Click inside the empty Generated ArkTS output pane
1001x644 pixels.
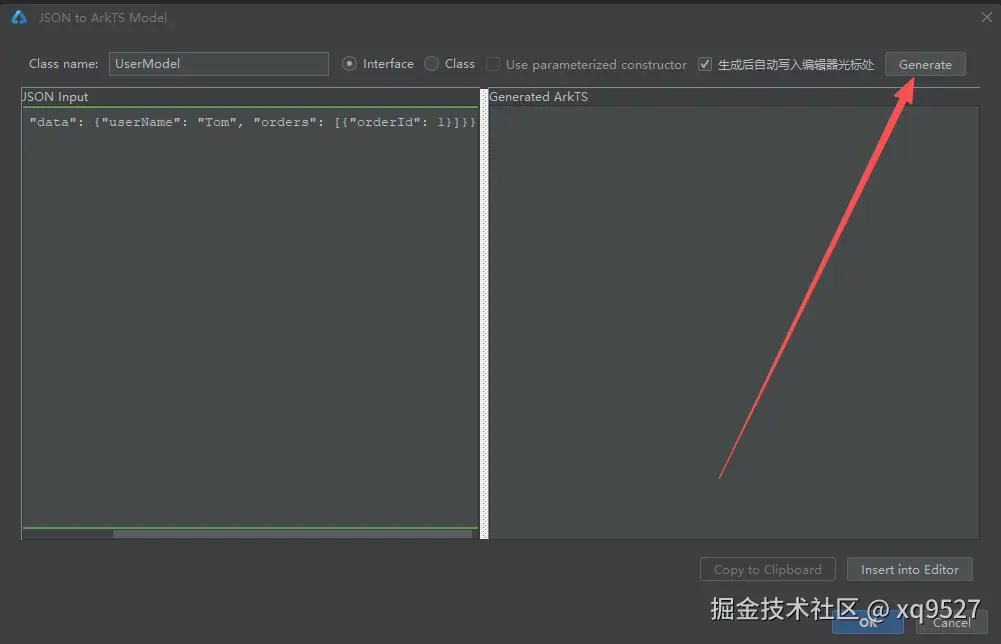pyautogui.click(x=734, y=322)
